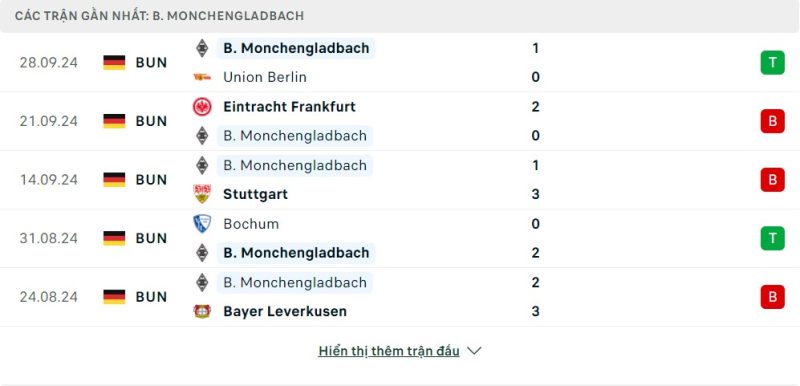Click the red B badge for 24.08.24
Screen dimensions: 800x386
pos(772,297)
